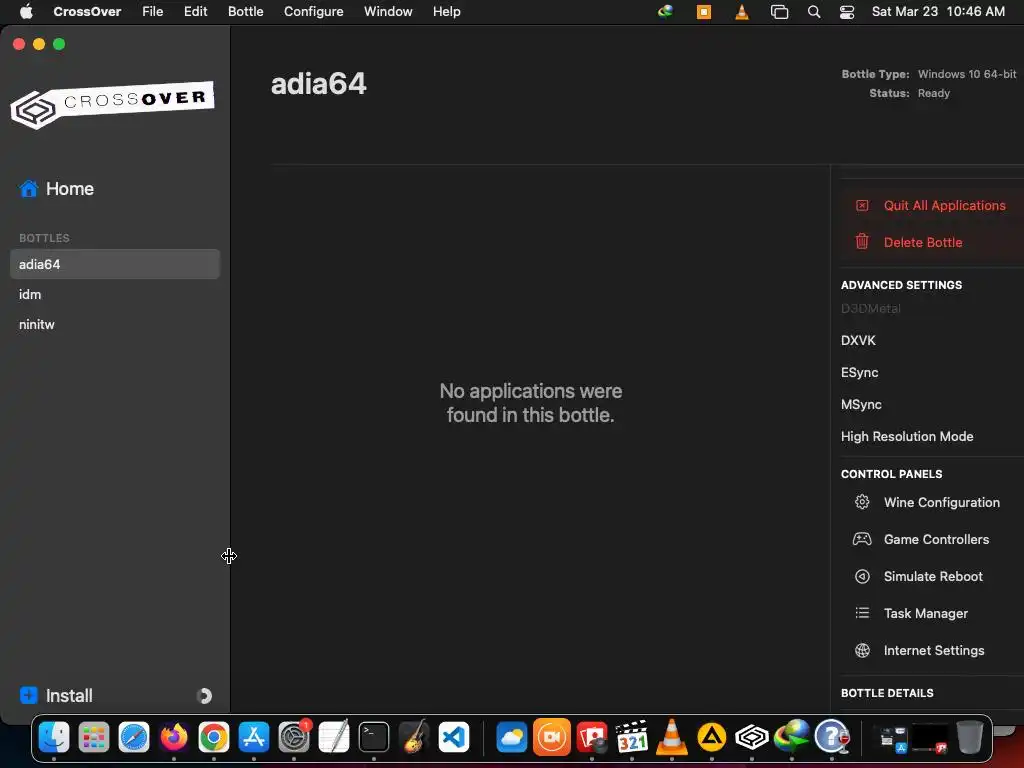Open Safari from the Dock
1024x768 pixels.
134,738
